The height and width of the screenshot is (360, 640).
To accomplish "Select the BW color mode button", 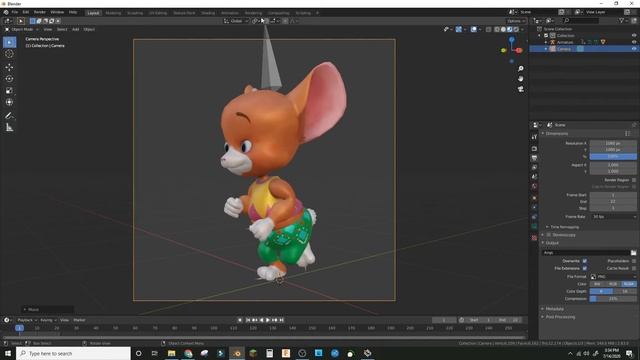I will coord(598,284).
